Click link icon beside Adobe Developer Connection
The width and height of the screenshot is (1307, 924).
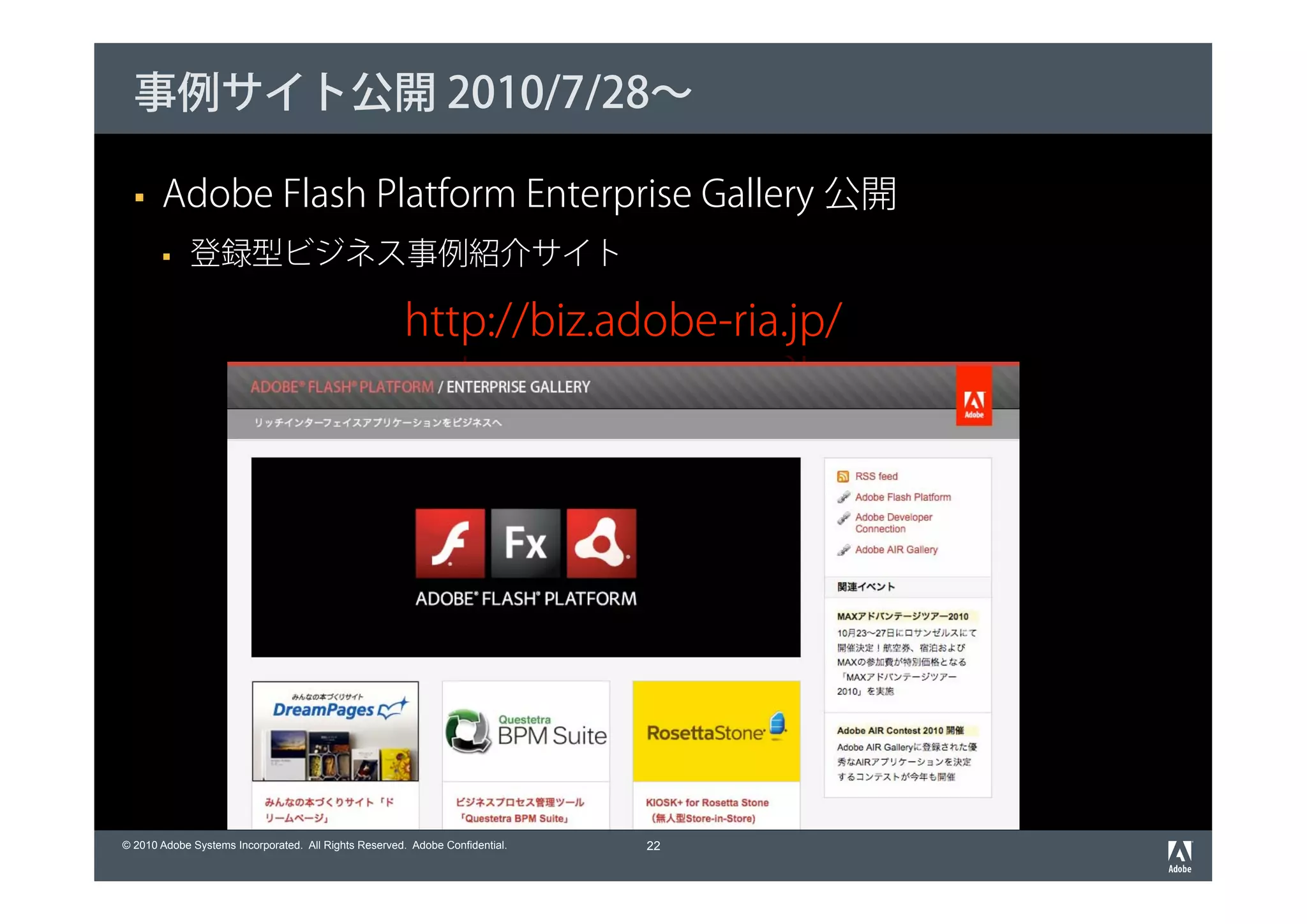pos(843,518)
